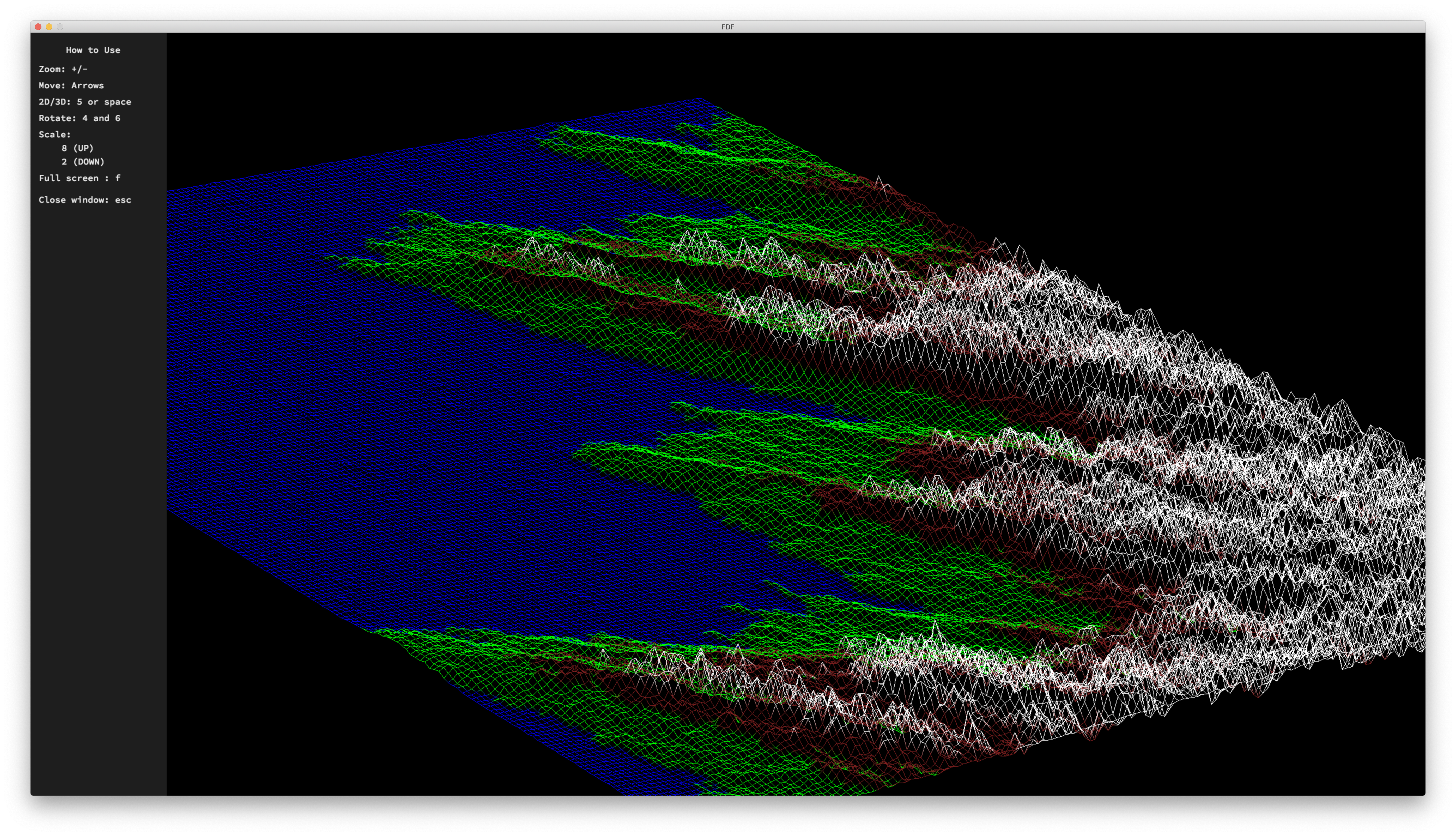The height and width of the screenshot is (836, 1456).
Task: Click the "Full screen : f" line
Action: tap(80, 178)
